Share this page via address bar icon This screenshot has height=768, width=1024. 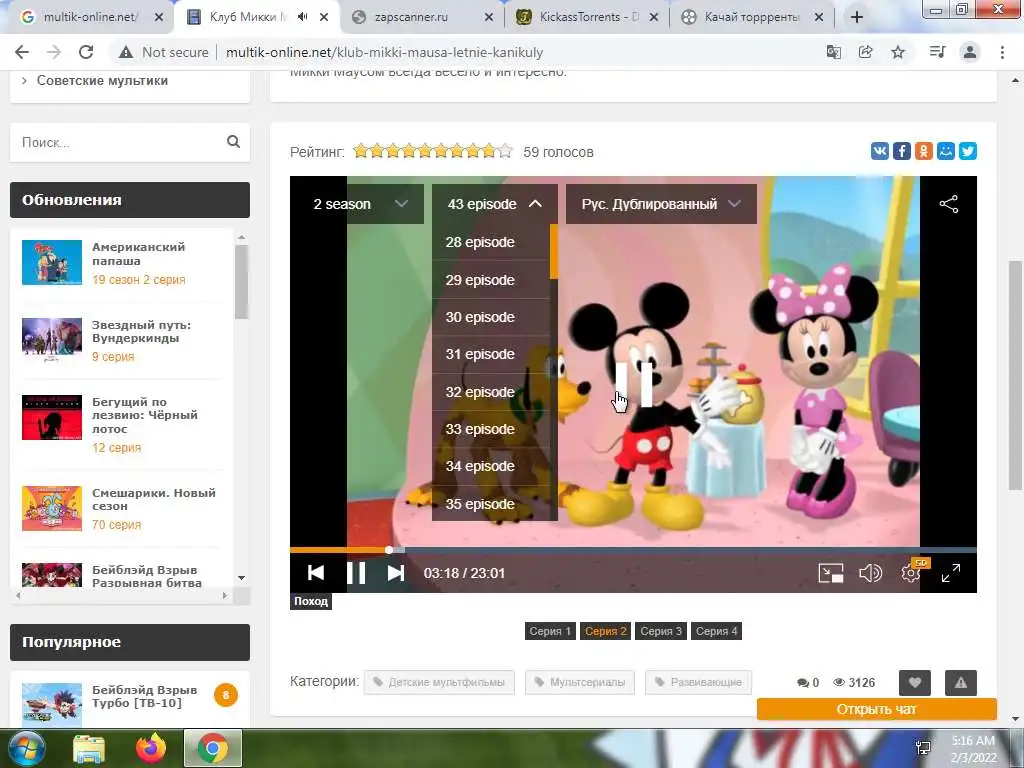point(865,52)
